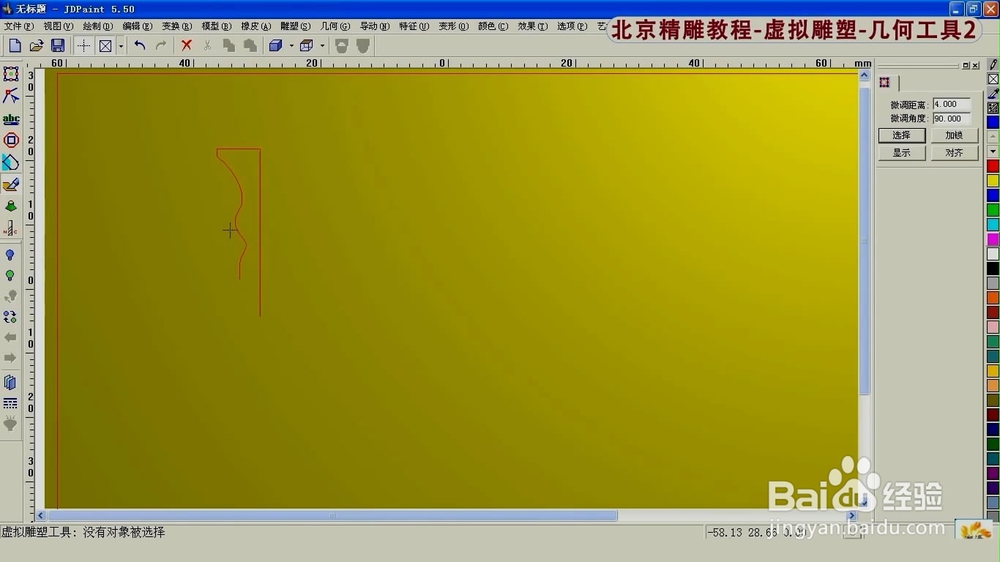Expand the arrow beside the boxed-X icon
Viewport: 1000px width, 562px height.
121,45
